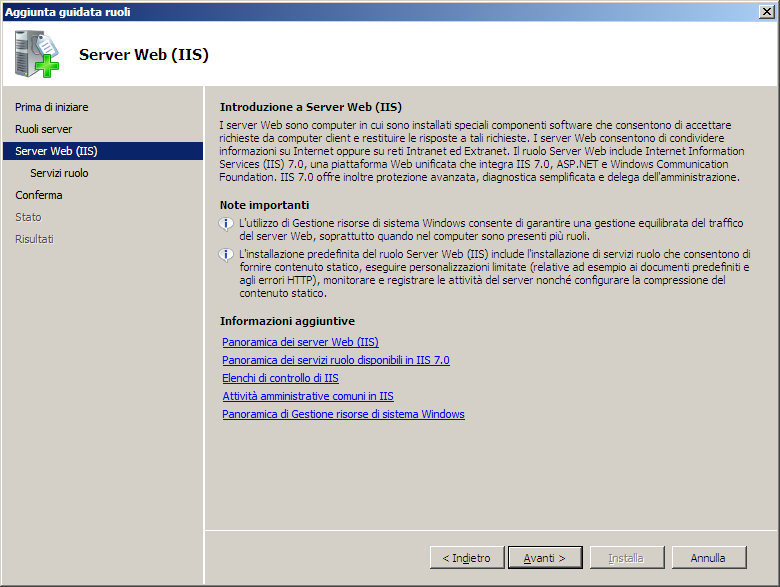The width and height of the screenshot is (780, 587).
Task: Open Panoramica dei server Web (IIS) link
Action: click(300, 342)
